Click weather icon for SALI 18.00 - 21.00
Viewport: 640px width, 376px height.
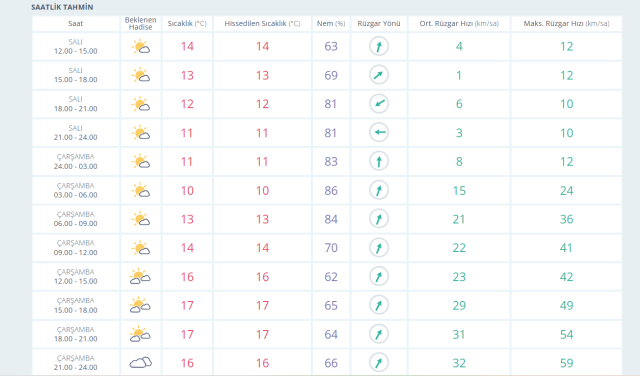tap(141, 104)
